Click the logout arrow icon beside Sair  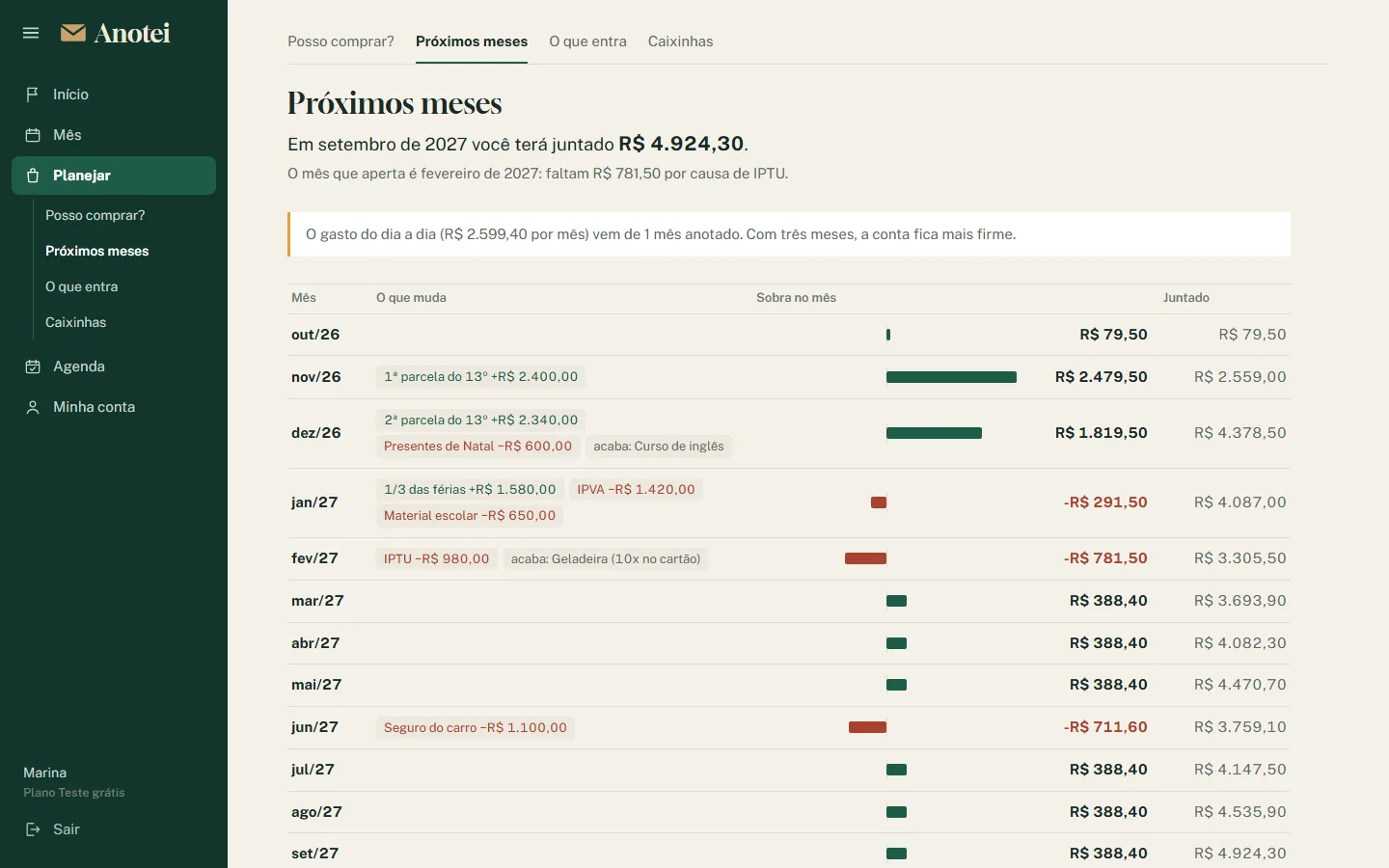click(x=33, y=829)
